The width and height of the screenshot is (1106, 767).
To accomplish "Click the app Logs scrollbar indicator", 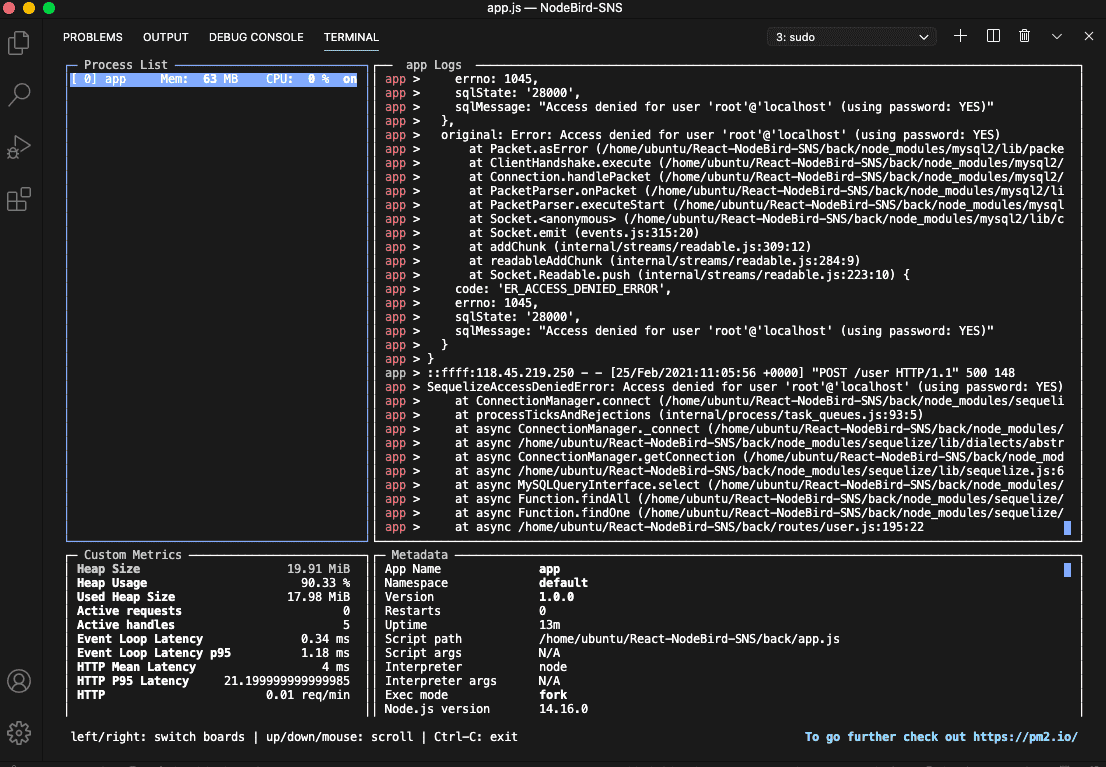I will click(x=1067, y=527).
